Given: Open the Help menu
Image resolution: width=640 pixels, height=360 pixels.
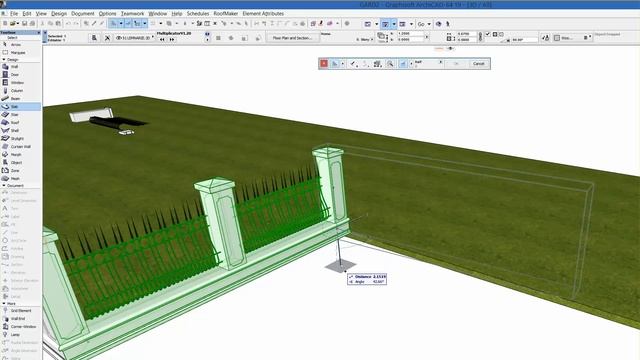Looking at the screenshot, I should click(x=177, y=13).
